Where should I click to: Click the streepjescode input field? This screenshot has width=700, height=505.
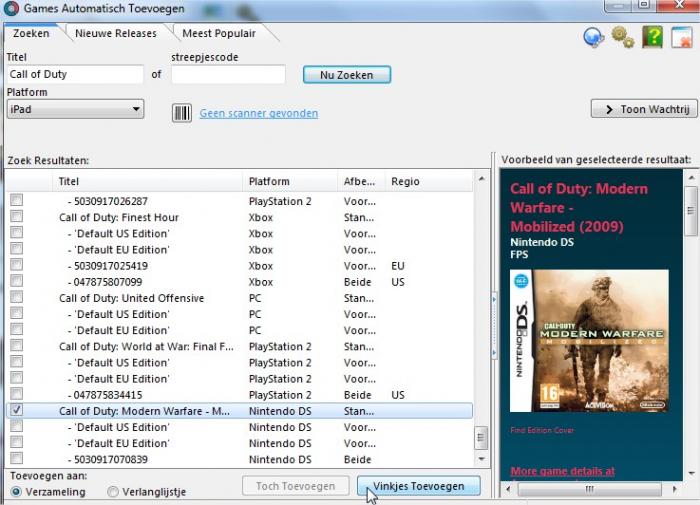click(x=228, y=75)
